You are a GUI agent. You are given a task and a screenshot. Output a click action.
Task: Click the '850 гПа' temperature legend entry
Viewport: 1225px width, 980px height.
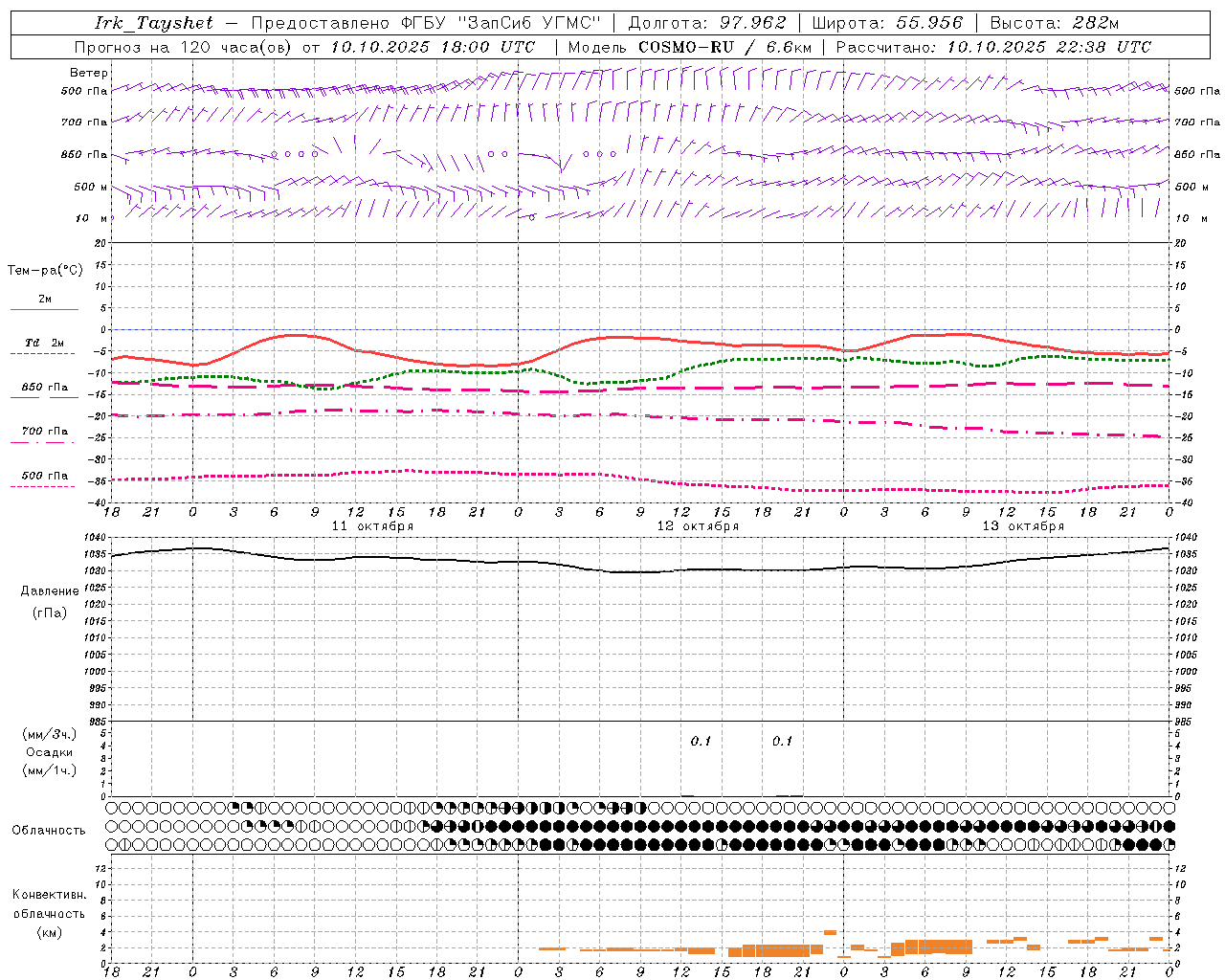coord(45,388)
